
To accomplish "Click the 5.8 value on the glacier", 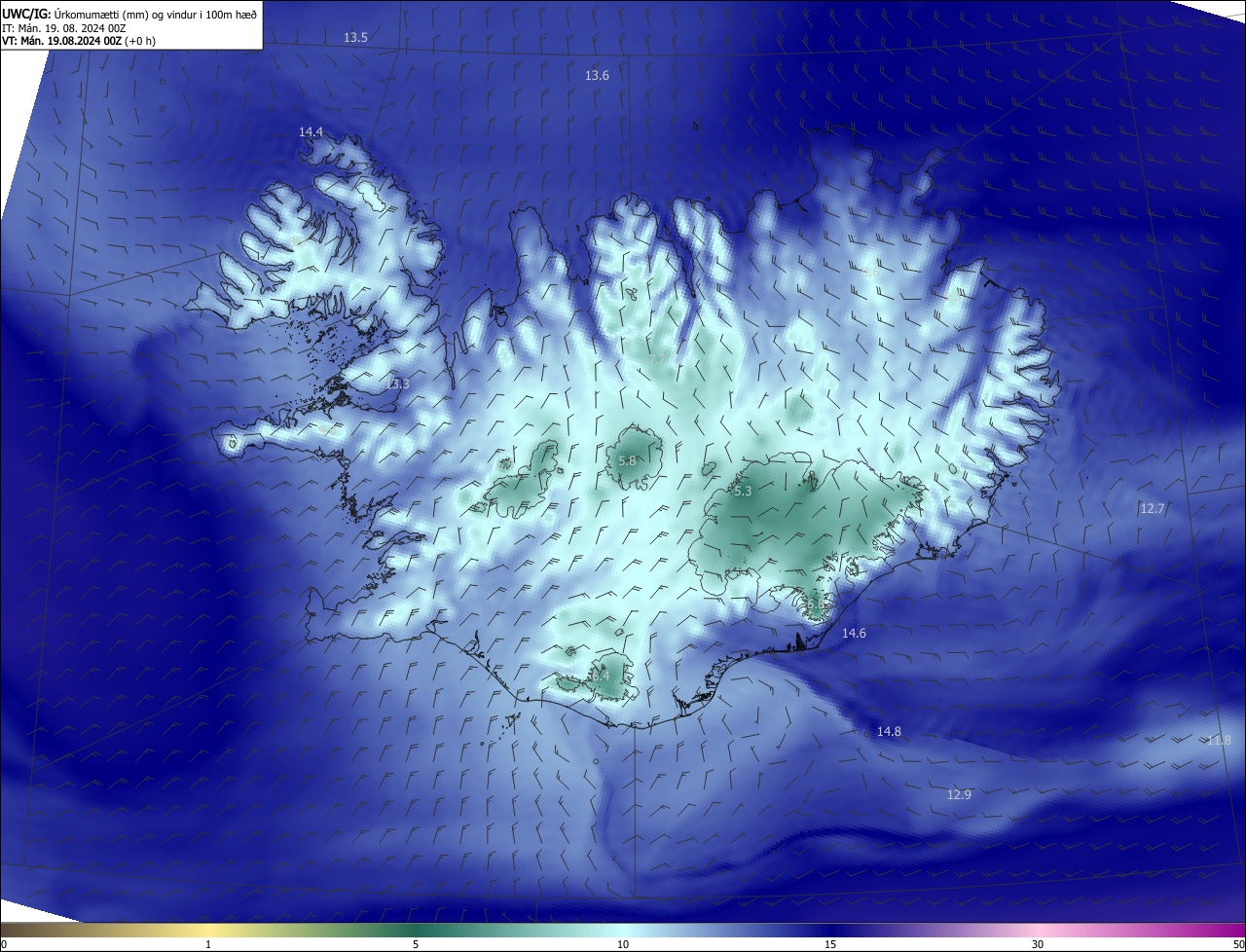I will [627, 461].
